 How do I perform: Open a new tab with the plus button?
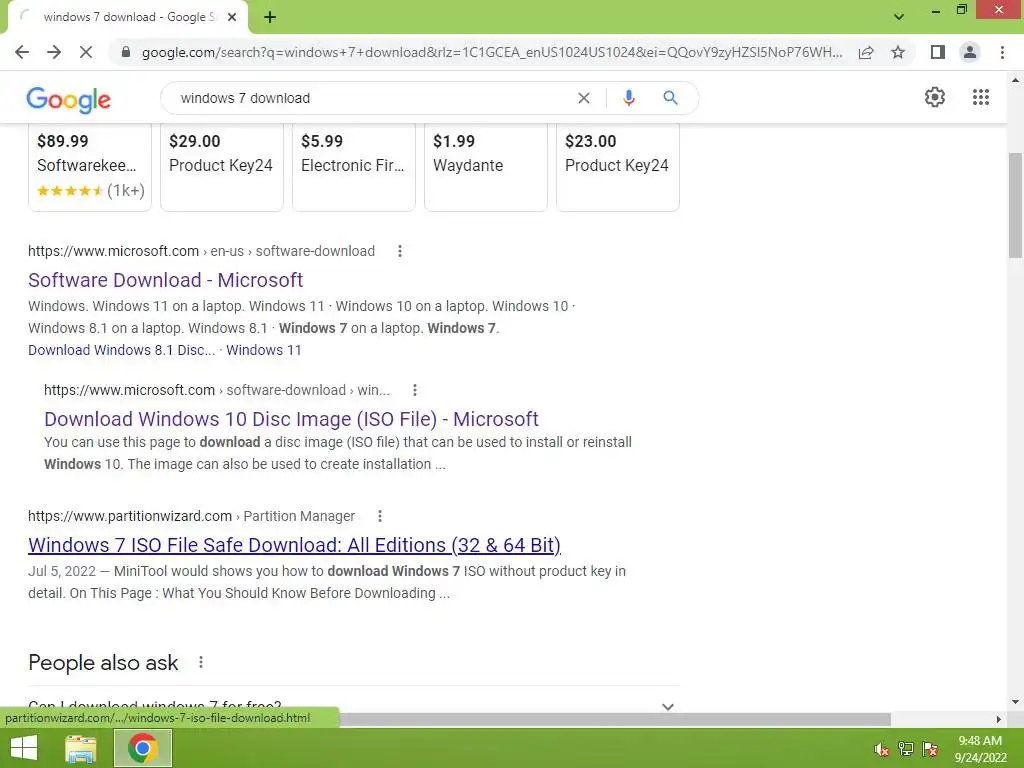pyautogui.click(x=270, y=17)
